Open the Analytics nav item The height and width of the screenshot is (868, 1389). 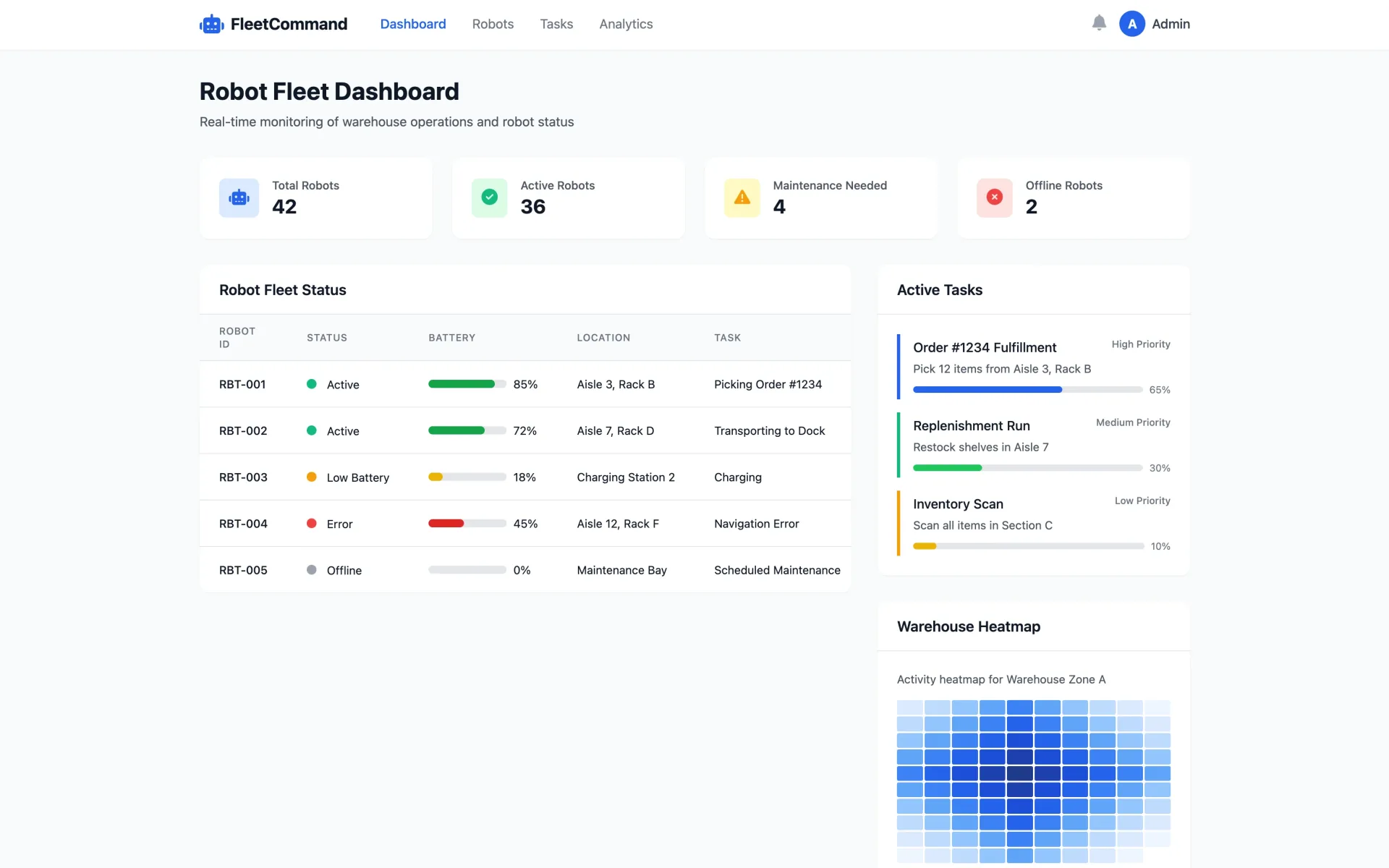coord(626,24)
